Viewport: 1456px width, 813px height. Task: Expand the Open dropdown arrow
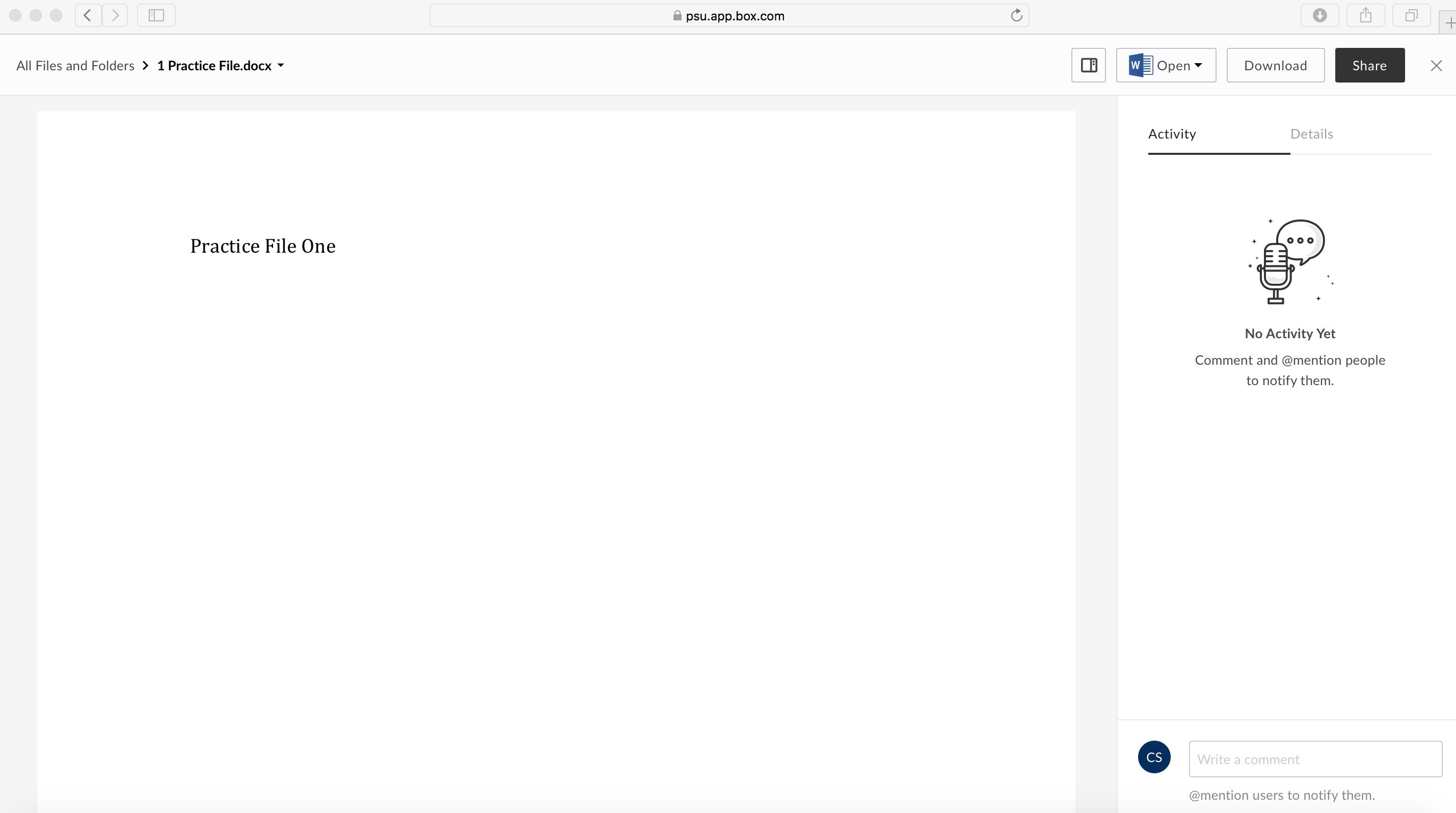click(x=1198, y=66)
